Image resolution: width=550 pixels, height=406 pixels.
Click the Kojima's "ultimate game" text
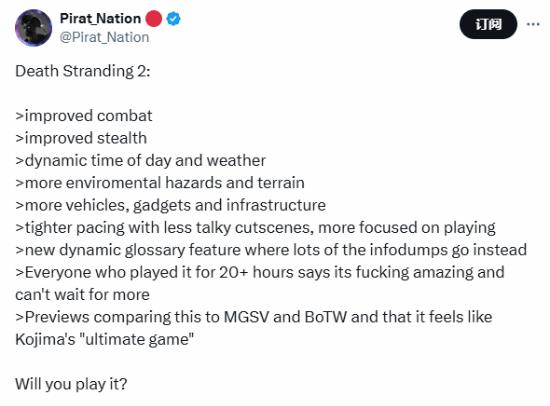pyautogui.click(x=105, y=339)
